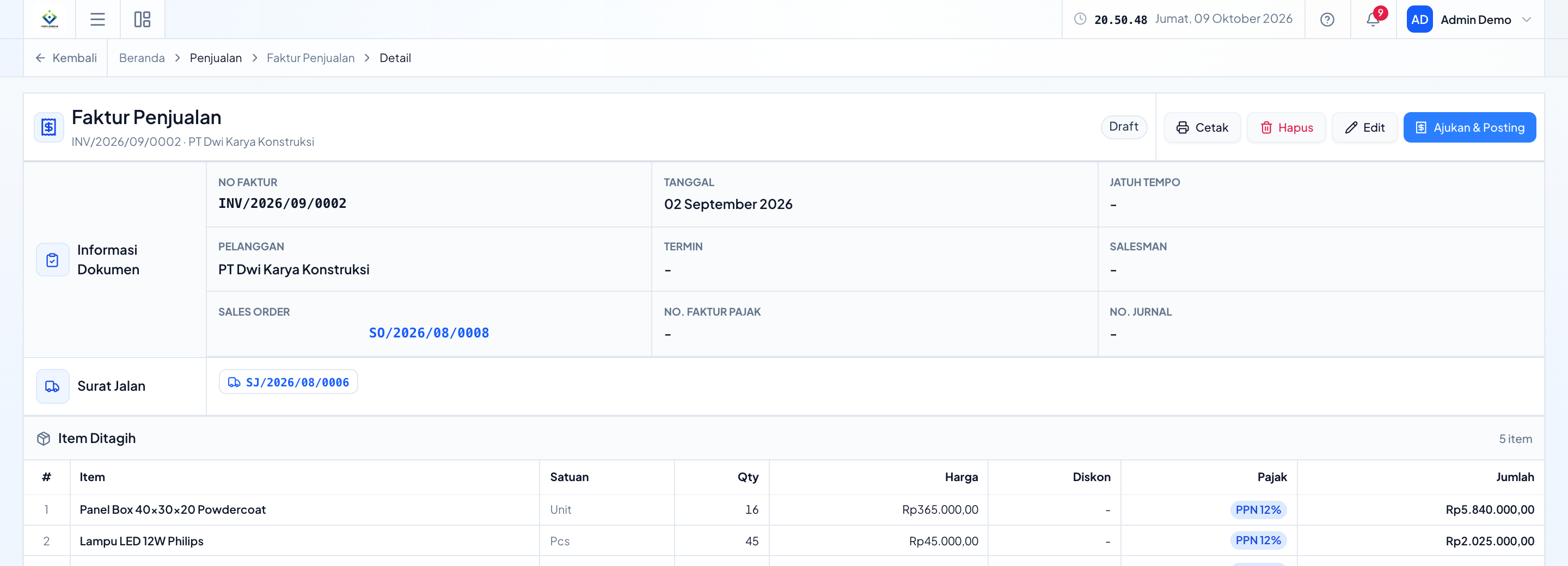Click amount Rp5.840.000,00
Screen dimensions: 1568x566
(x=1490, y=510)
